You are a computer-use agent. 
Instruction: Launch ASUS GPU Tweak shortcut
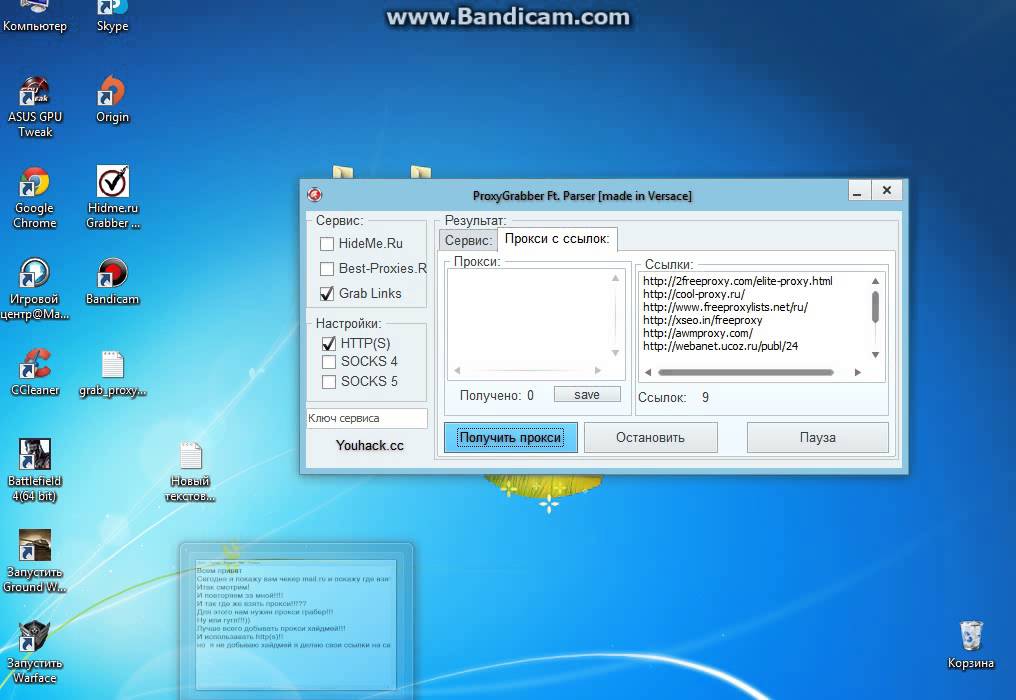(35, 106)
